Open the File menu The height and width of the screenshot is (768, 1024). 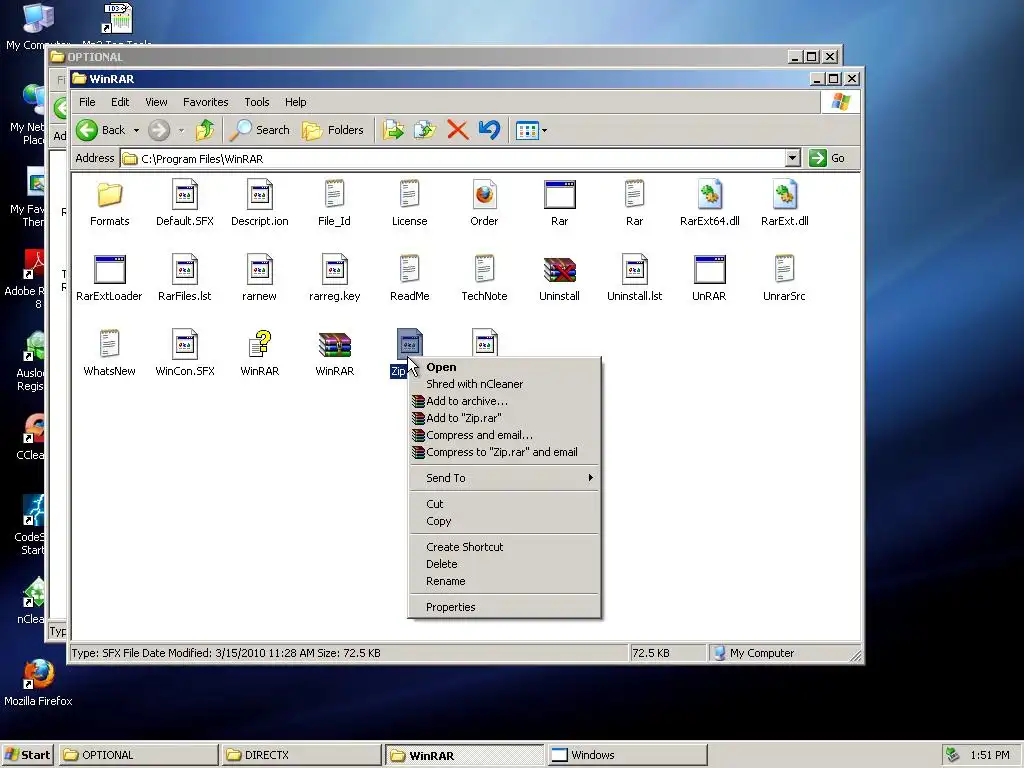pyautogui.click(x=87, y=102)
